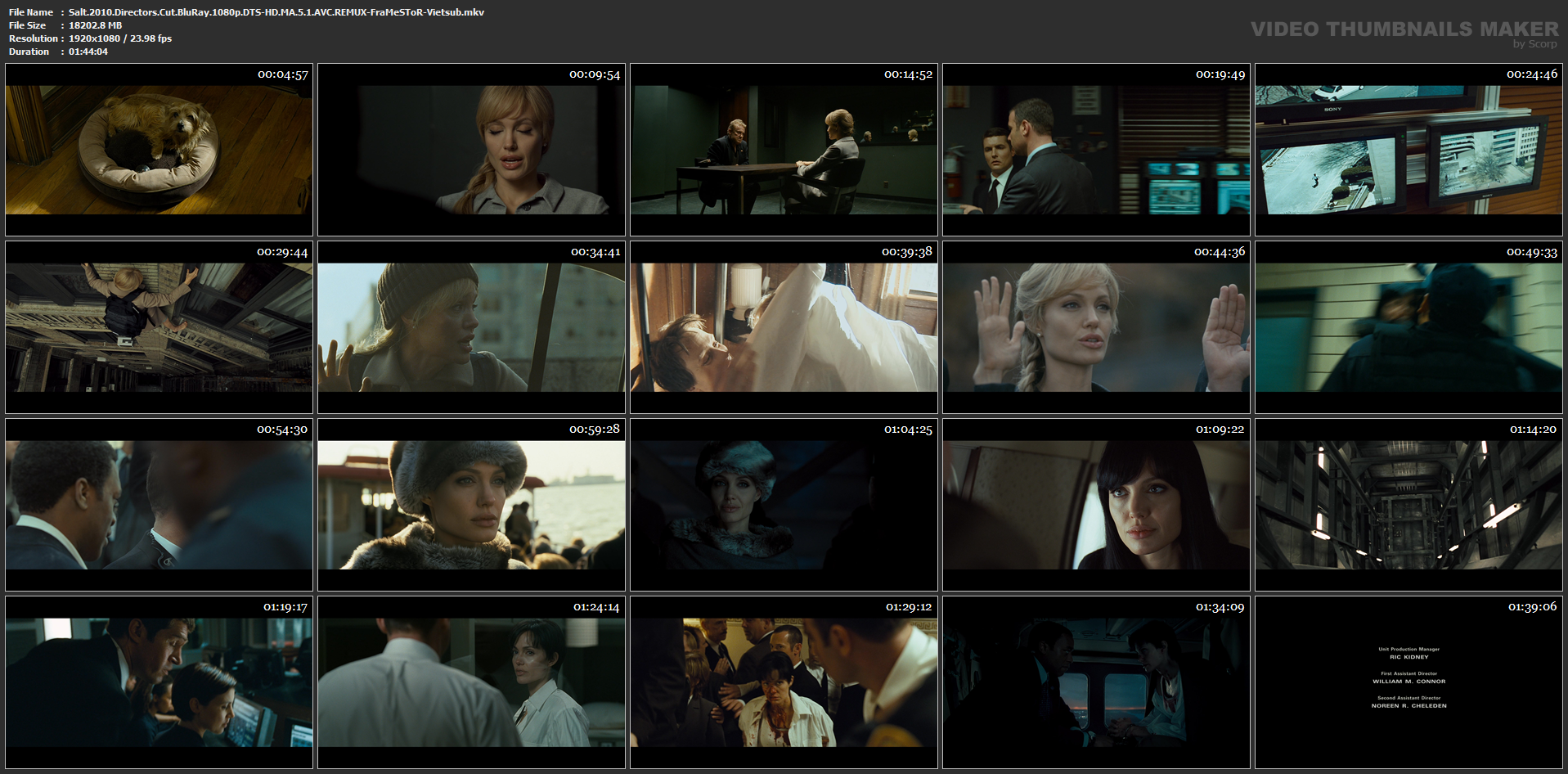Choose the thumbnail at 01:24:14
Viewport: 1568px width, 774px height.
471,682
